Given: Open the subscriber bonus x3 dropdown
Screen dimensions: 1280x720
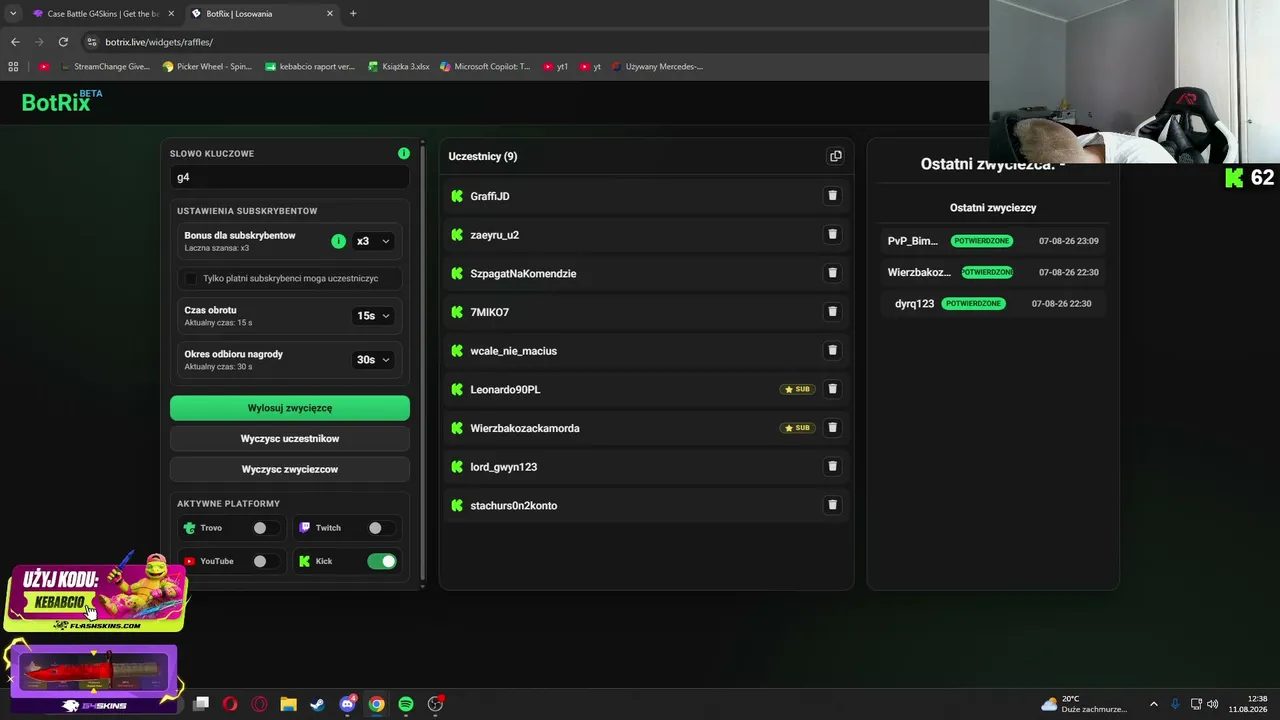Looking at the screenshot, I should [373, 241].
